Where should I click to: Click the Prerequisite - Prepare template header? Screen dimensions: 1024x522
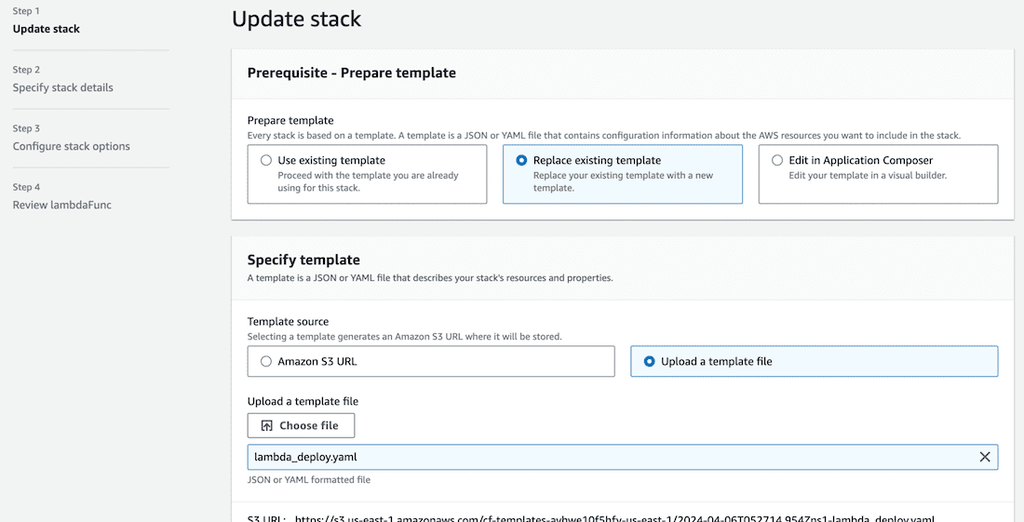point(351,73)
